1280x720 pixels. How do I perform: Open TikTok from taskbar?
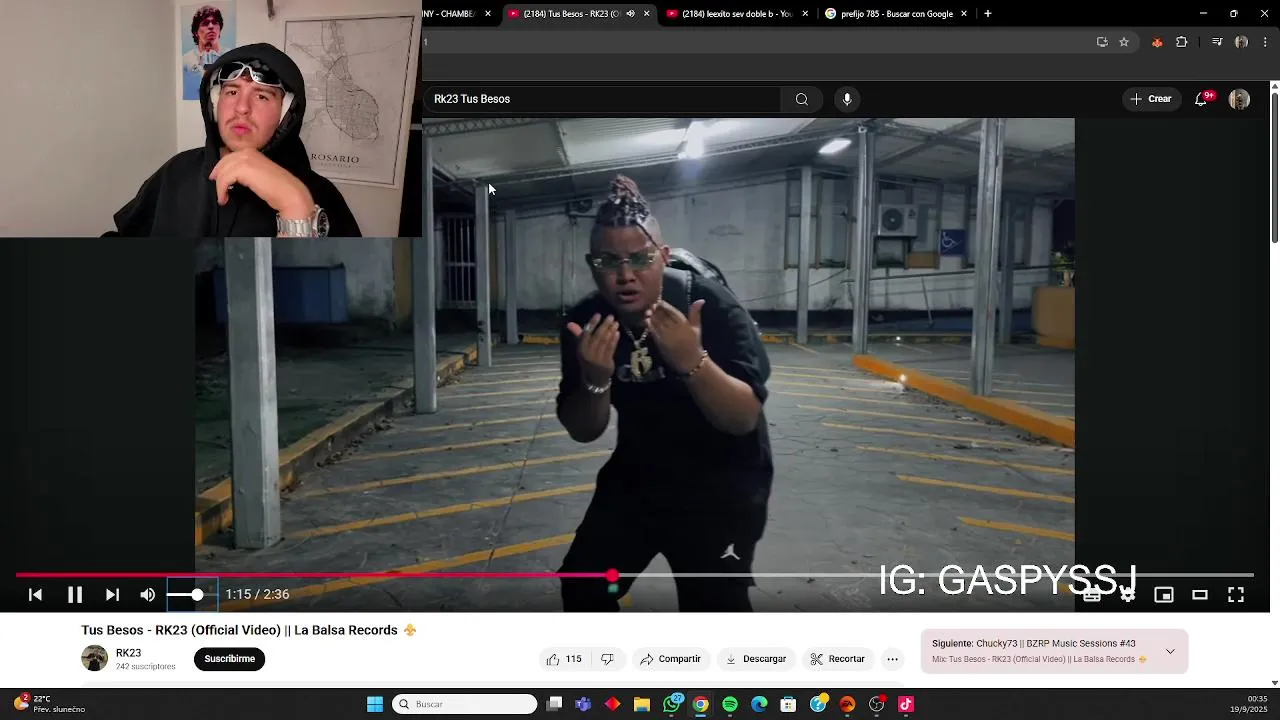[906, 704]
